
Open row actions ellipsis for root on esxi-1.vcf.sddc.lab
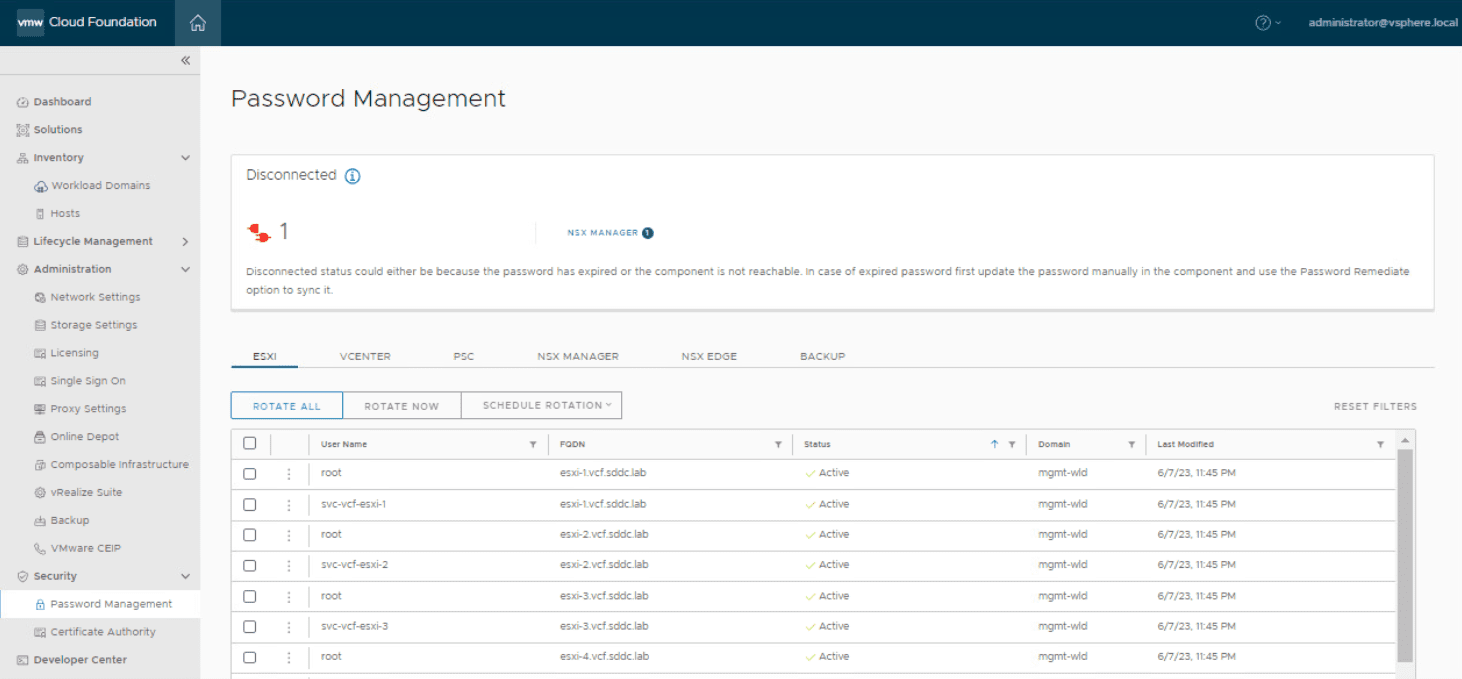[x=289, y=473]
